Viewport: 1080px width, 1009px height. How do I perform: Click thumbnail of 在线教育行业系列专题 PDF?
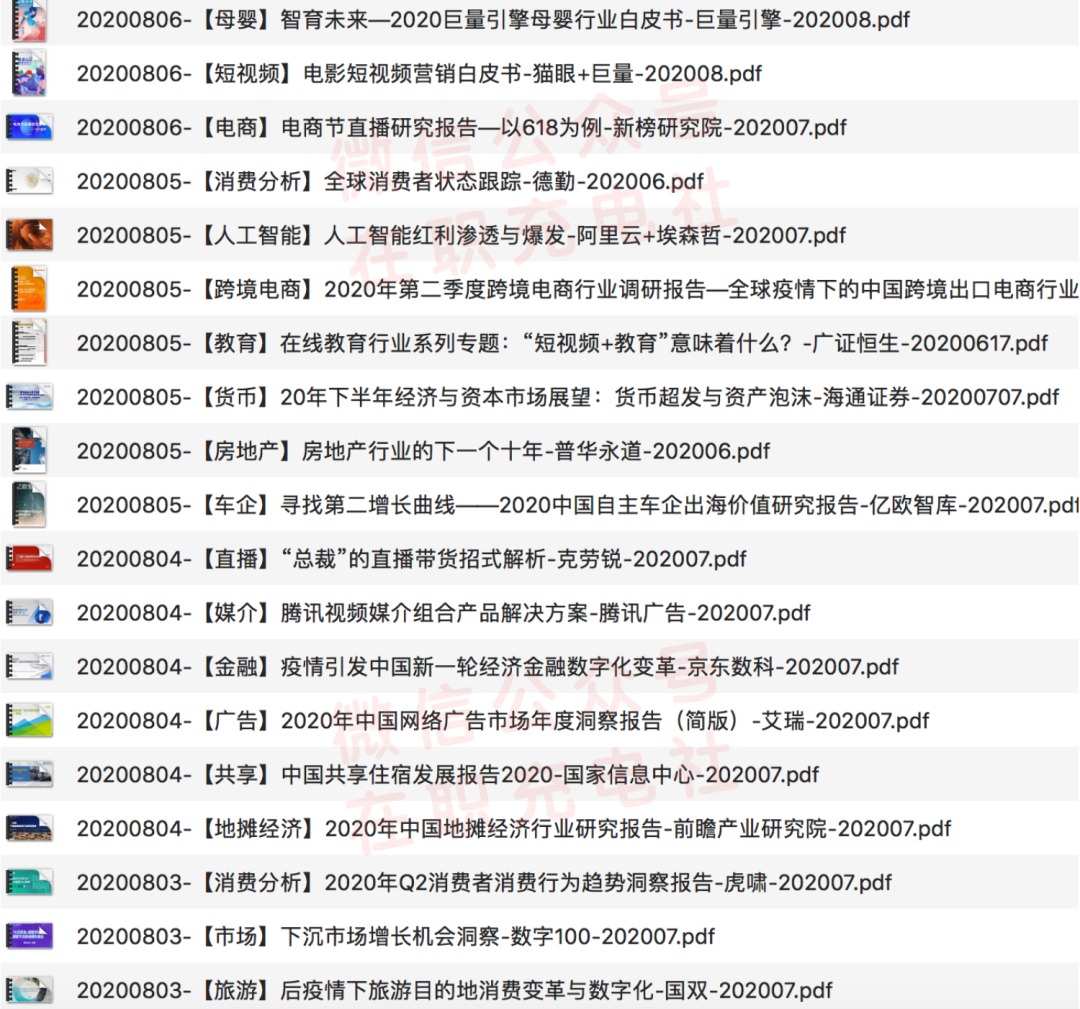pyautogui.click(x=30, y=343)
